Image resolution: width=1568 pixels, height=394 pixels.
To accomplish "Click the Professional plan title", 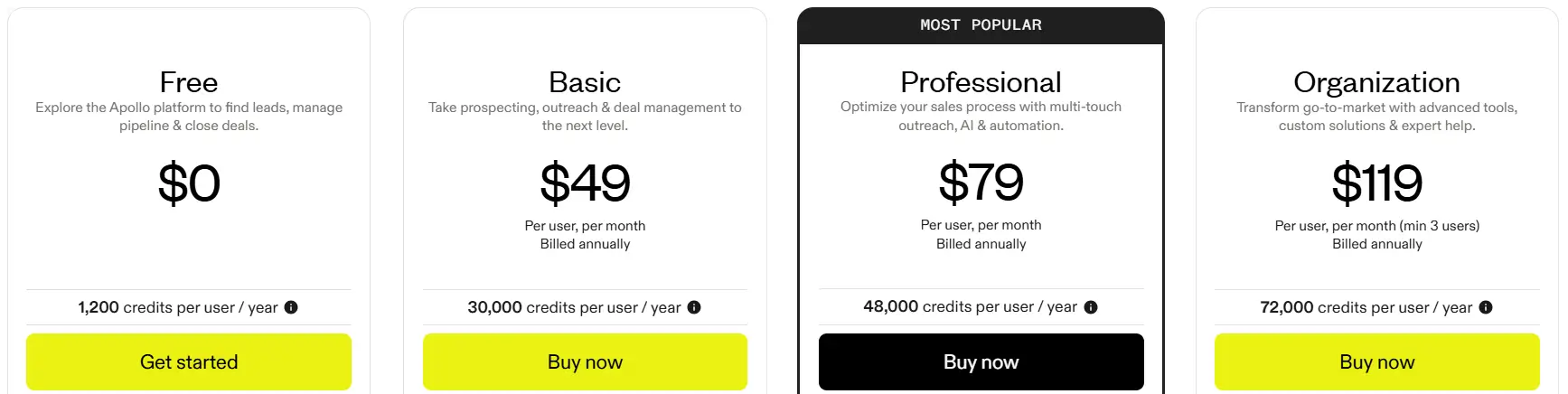I will click(x=981, y=82).
